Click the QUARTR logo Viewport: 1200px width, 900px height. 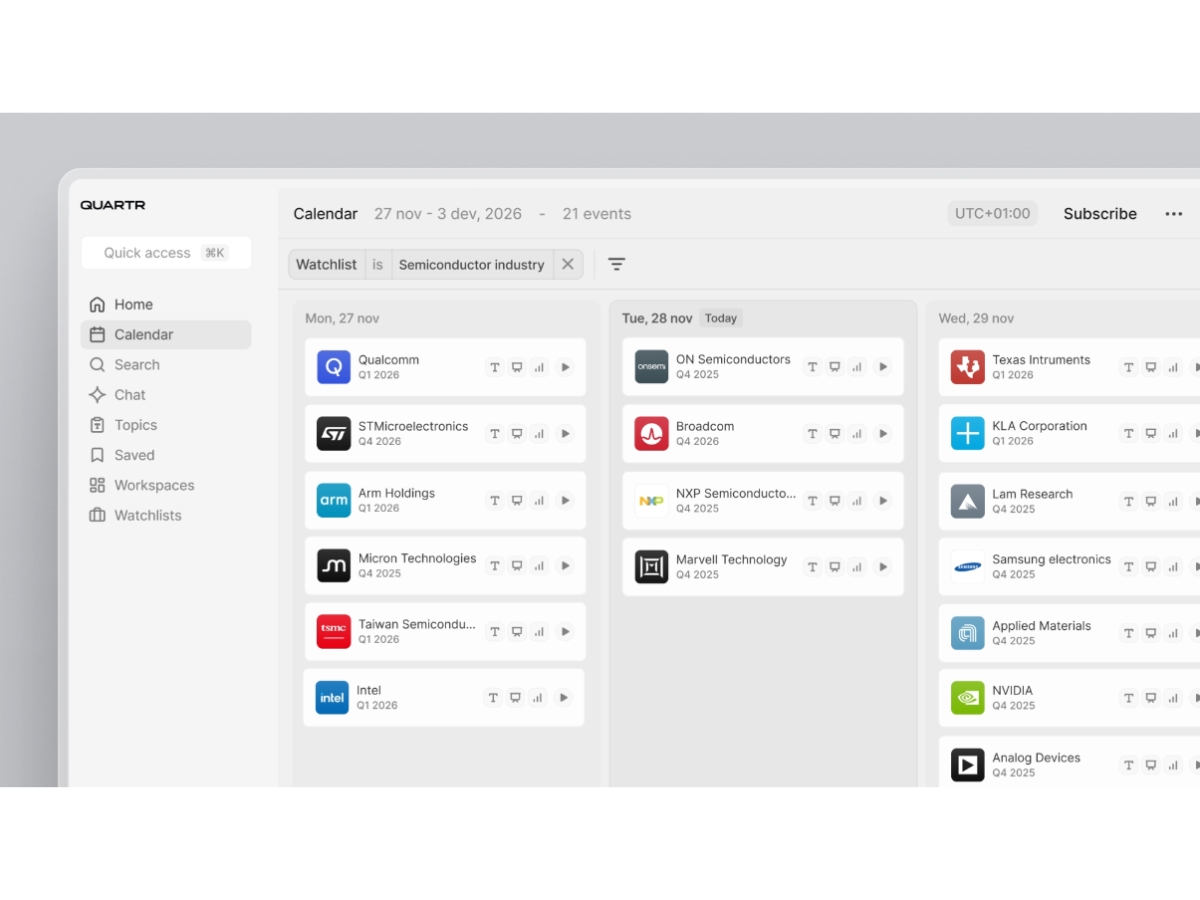coord(113,205)
